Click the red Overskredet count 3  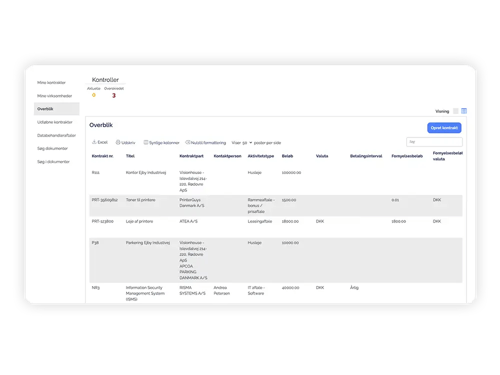pyautogui.click(x=114, y=95)
